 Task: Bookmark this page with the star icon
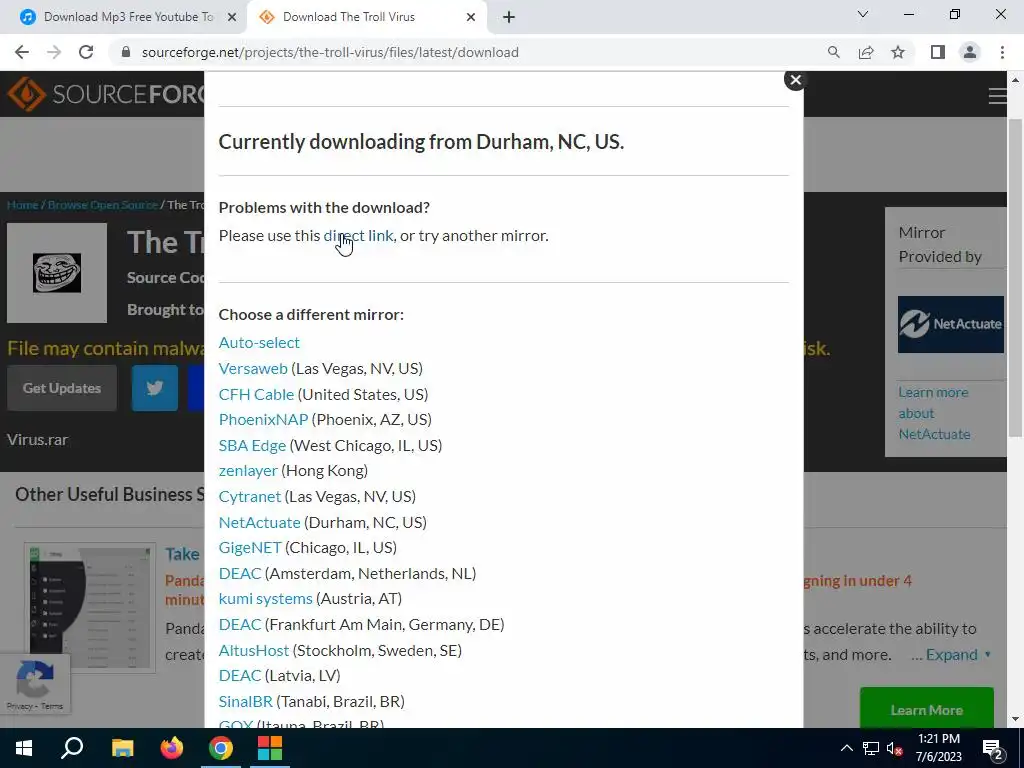click(898, 52)
